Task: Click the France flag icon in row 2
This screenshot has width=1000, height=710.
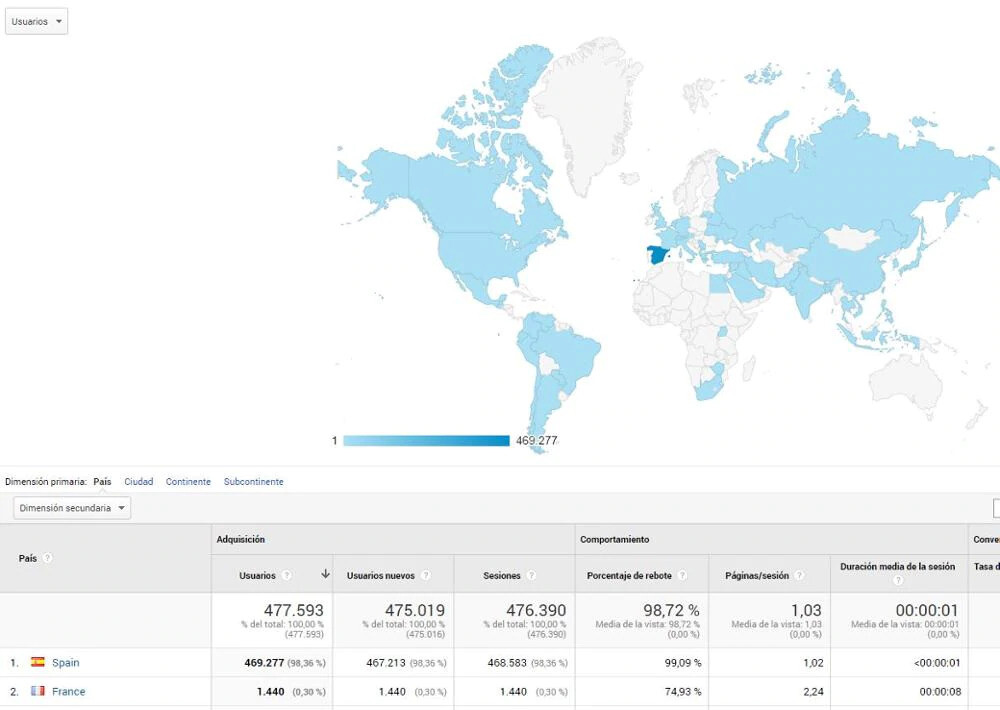Action: point(36,691)
